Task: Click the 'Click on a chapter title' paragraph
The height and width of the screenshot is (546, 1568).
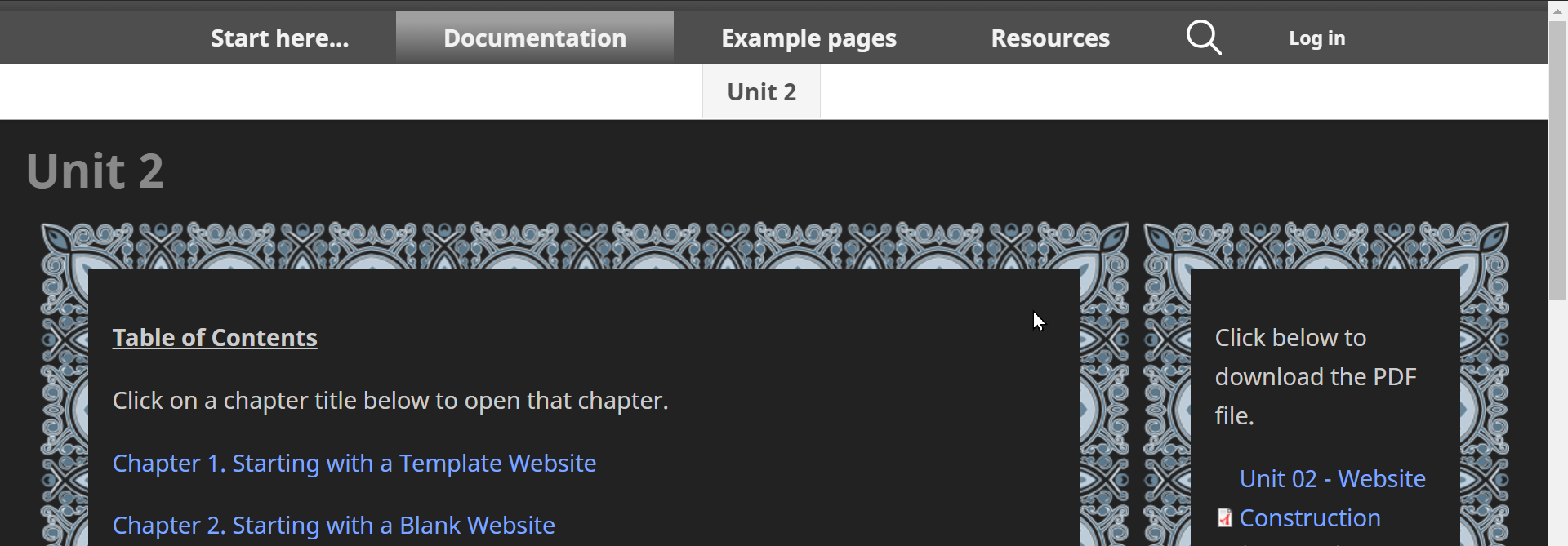Action: 390,400
